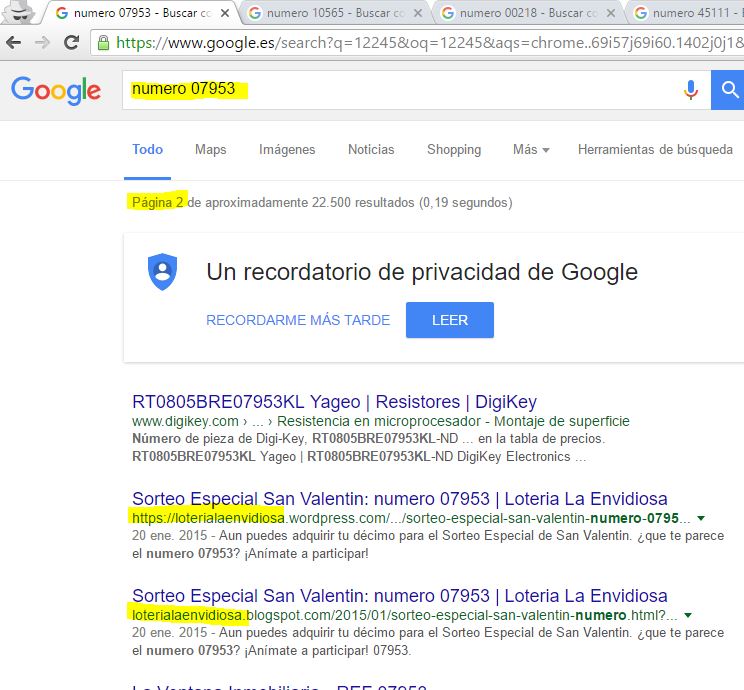
Task: Select the Todo results tab
Action: click(148, 149)
